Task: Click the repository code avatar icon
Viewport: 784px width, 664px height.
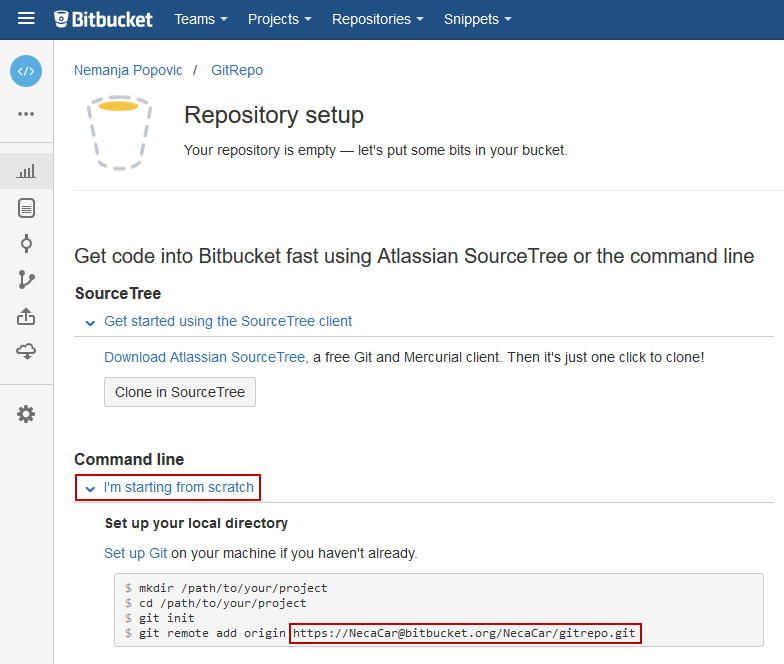Action: point(26,71)
